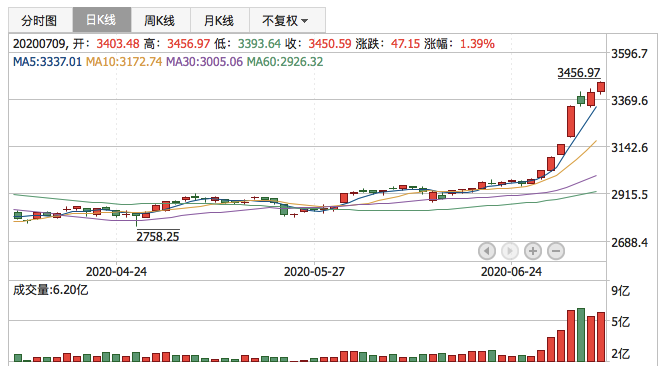Click the 涨幅 1.39% value
The width and height of the screenshot is (663, 375).
[477, 44]
